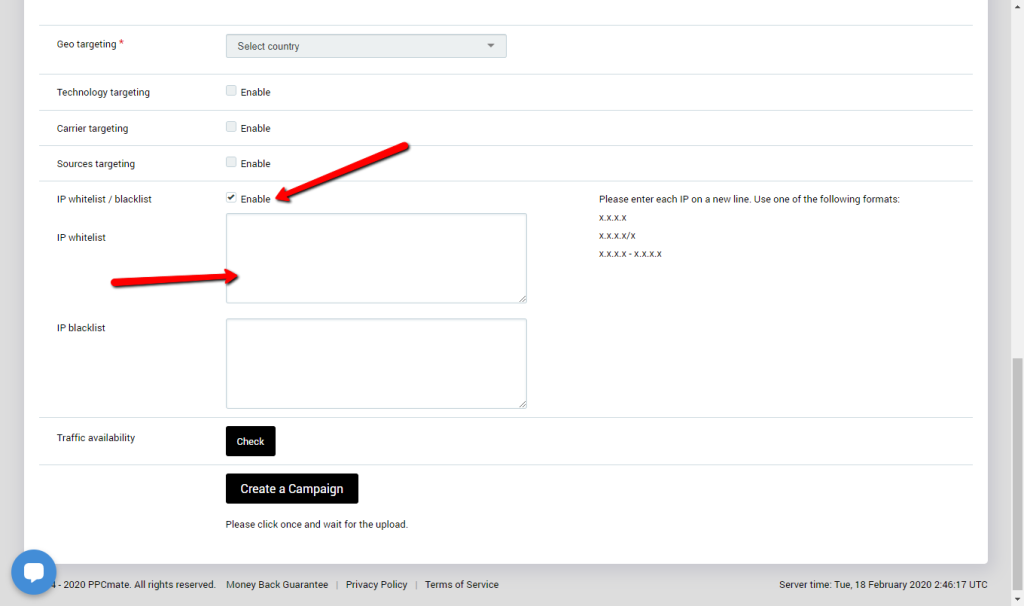Screen dimensions: 1024x606
Task: Click the Geo targeting dropdown arrow
Action: [490, 46]
